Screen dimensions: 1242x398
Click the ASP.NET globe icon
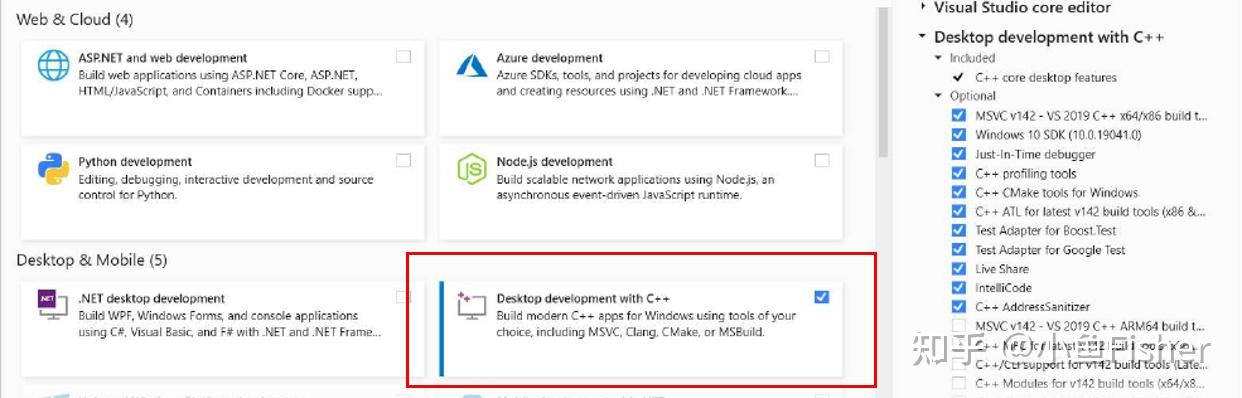tap(53, 65)
